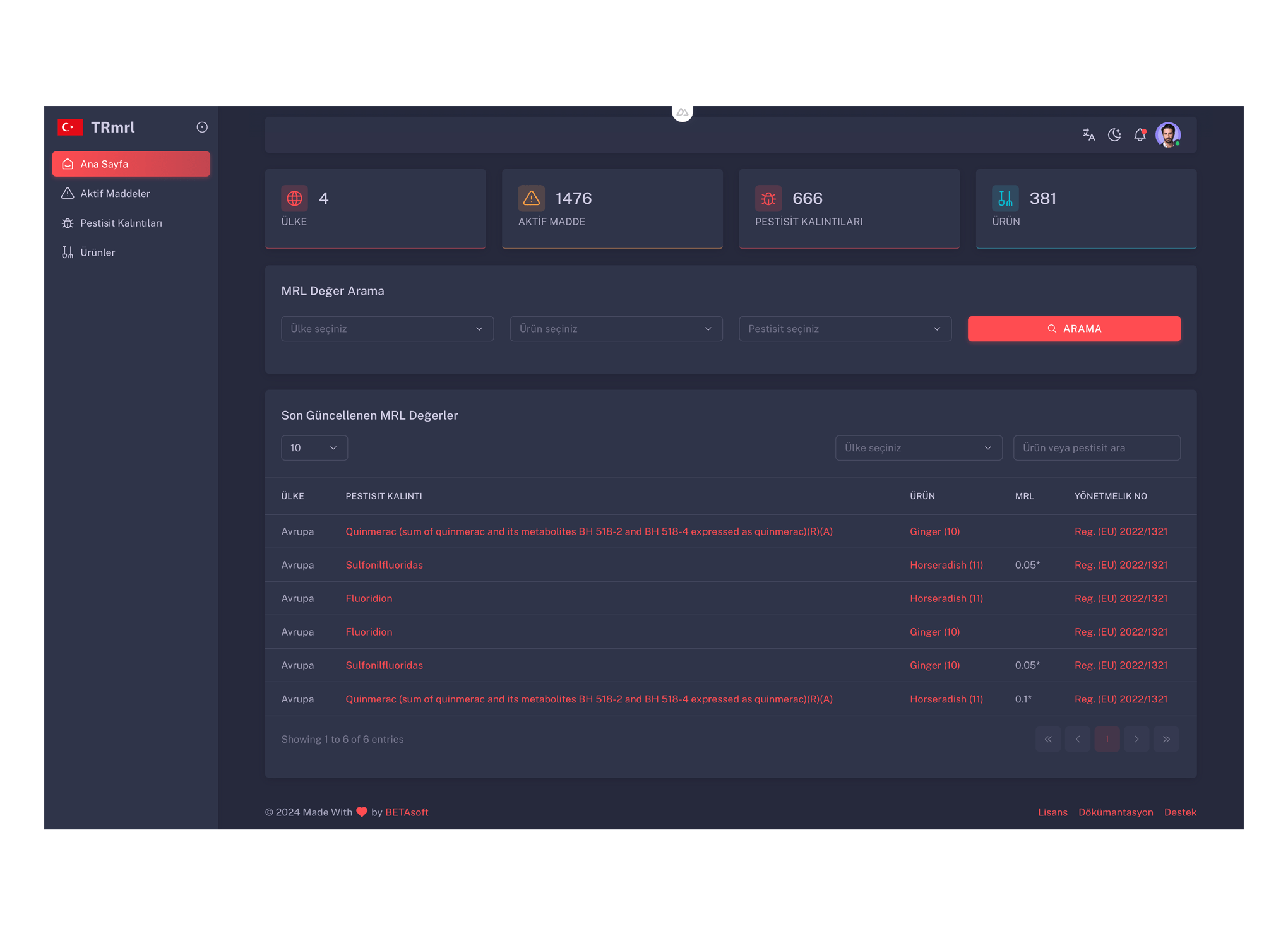Viewport: 1288px width, 936px height.
Task: Open the BETAsoft footer link
Action: (407, 812)
